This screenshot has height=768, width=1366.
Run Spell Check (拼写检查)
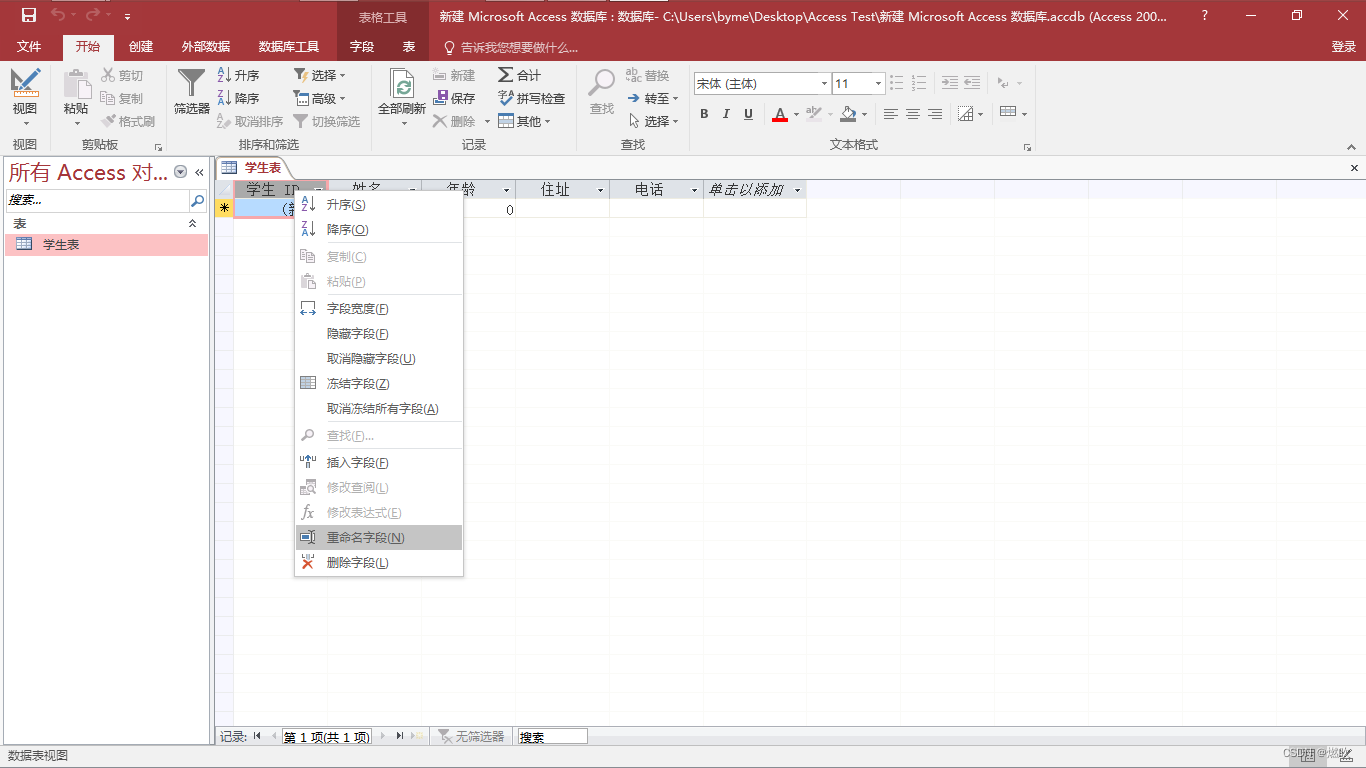[531, 98]
